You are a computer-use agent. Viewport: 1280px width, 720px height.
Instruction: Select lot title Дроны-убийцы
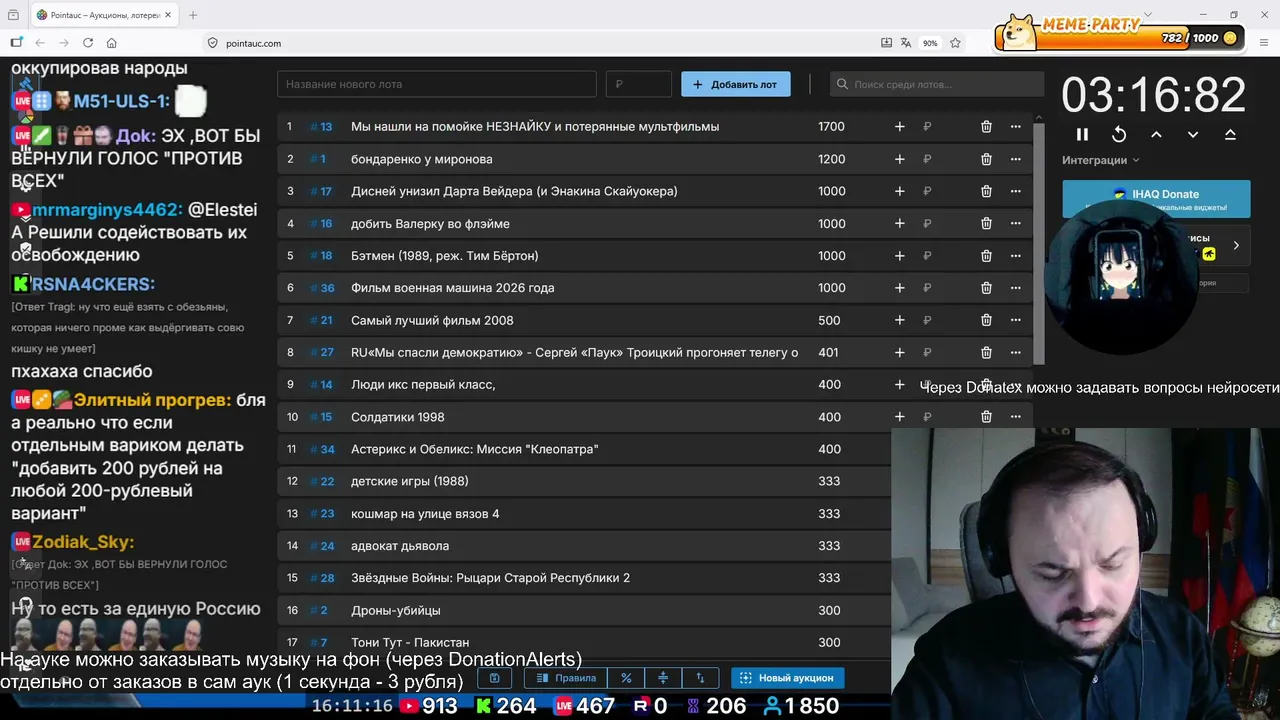click(396, 610)
